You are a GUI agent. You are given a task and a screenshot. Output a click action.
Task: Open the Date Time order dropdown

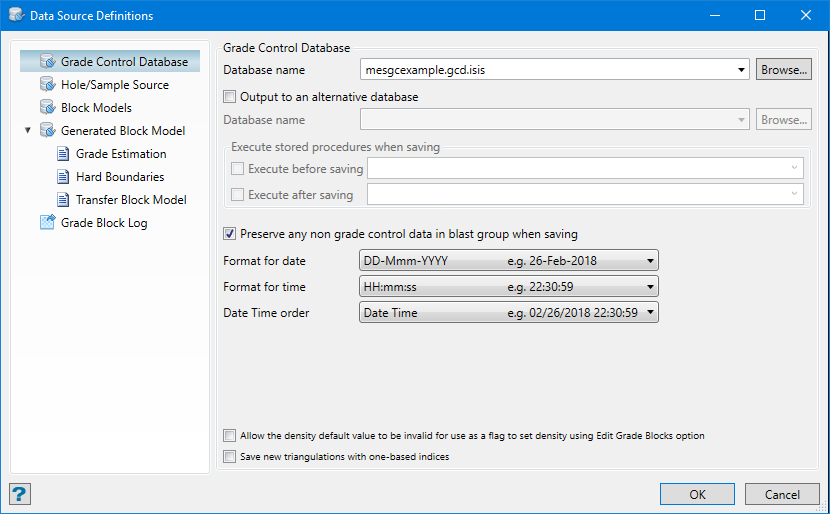pyautogui.click(x=508, y=313)
